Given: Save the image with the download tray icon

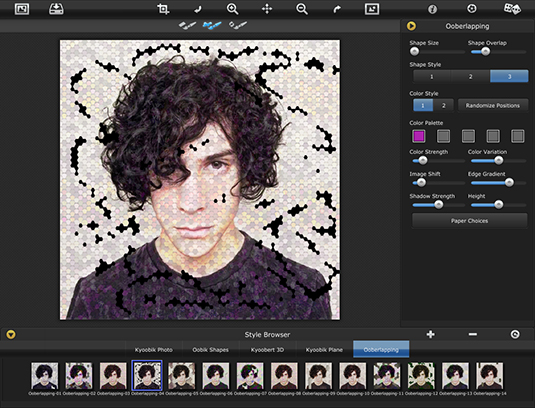Looking at the screenshot, I should click(56, 9).
